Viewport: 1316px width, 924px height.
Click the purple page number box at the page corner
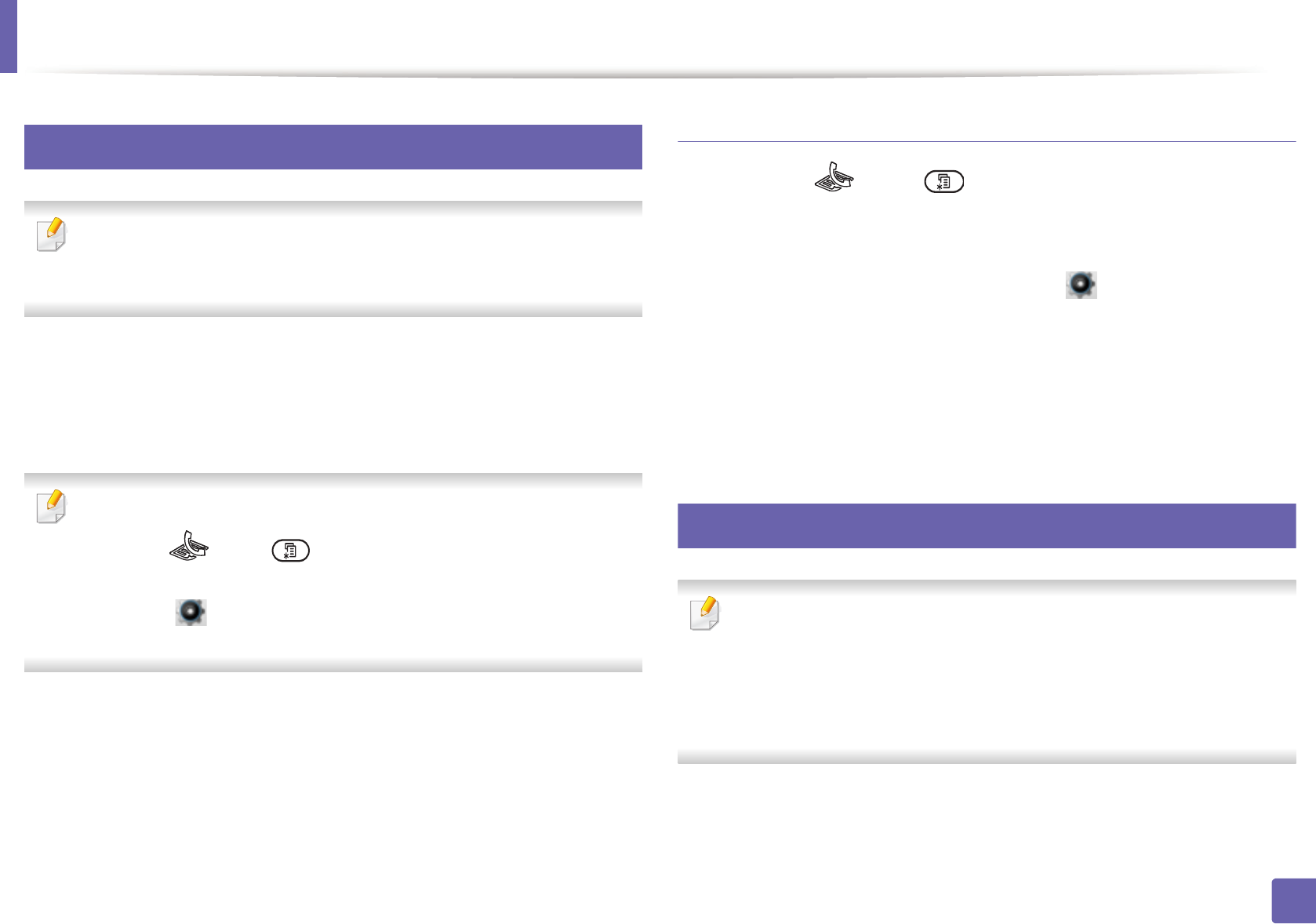coord(1292,900)
